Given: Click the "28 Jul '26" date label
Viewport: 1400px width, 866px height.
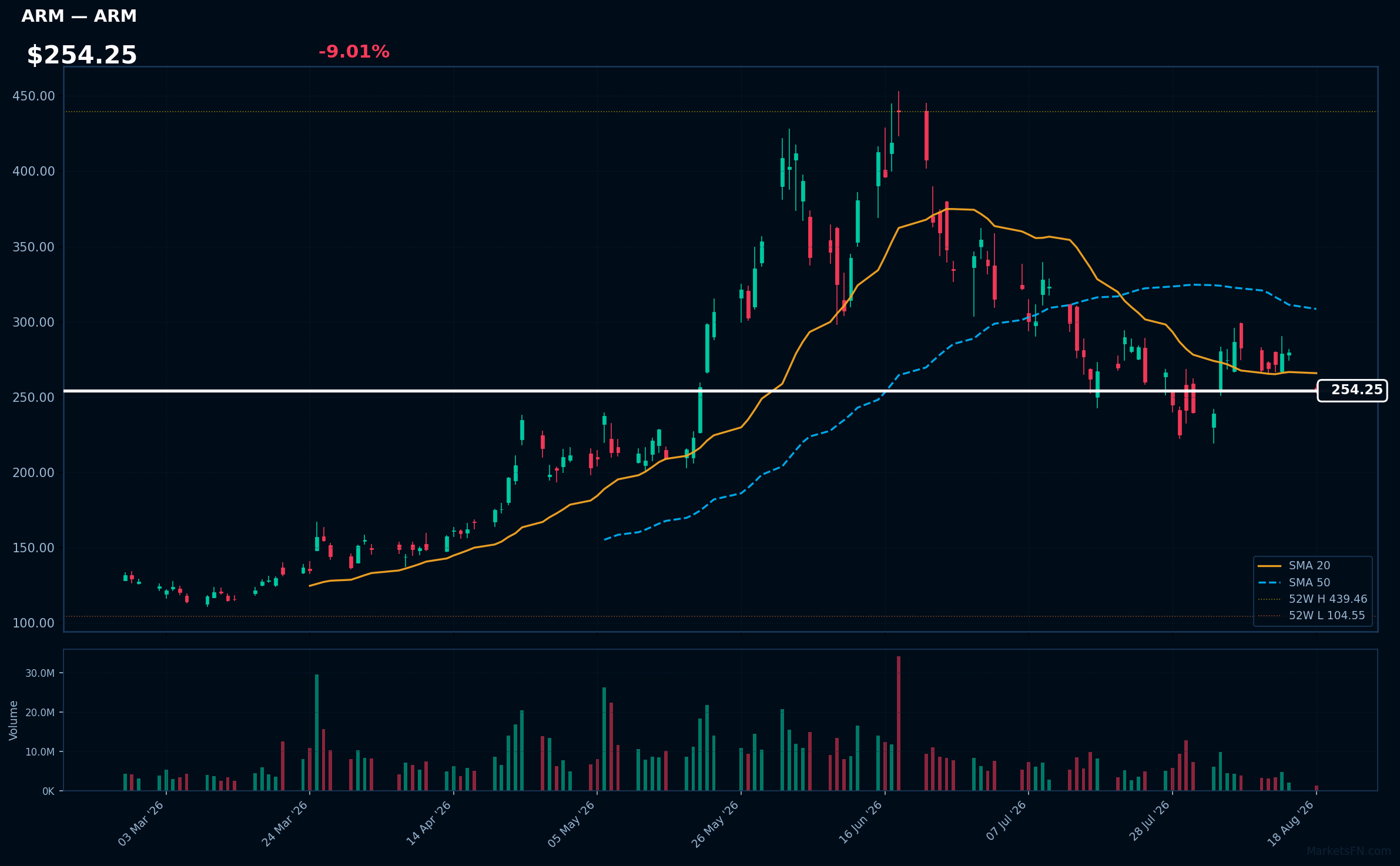Looking at the screenshot, I should coord(1150,822).
